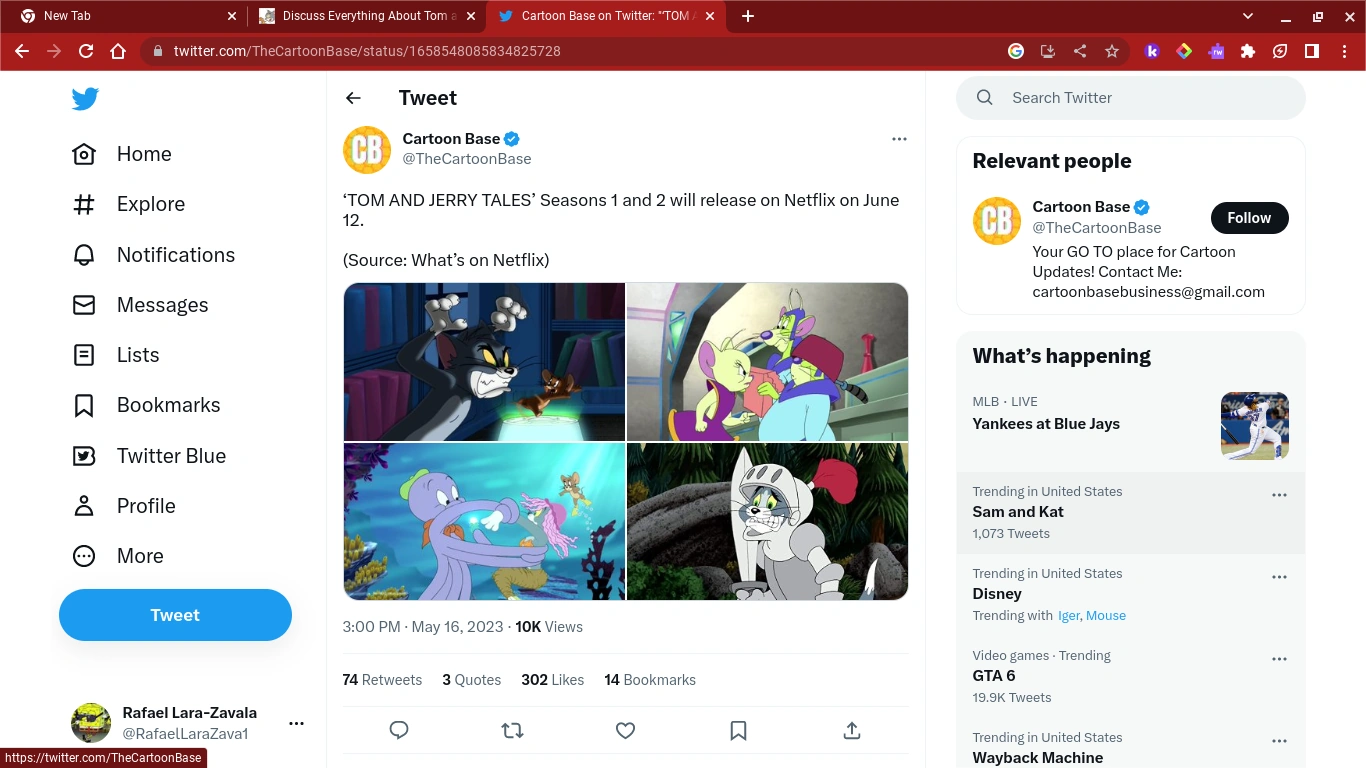Share the tweet via the upload icon
This screenshot has height=768, width=1366.
(x=851, y=730)
